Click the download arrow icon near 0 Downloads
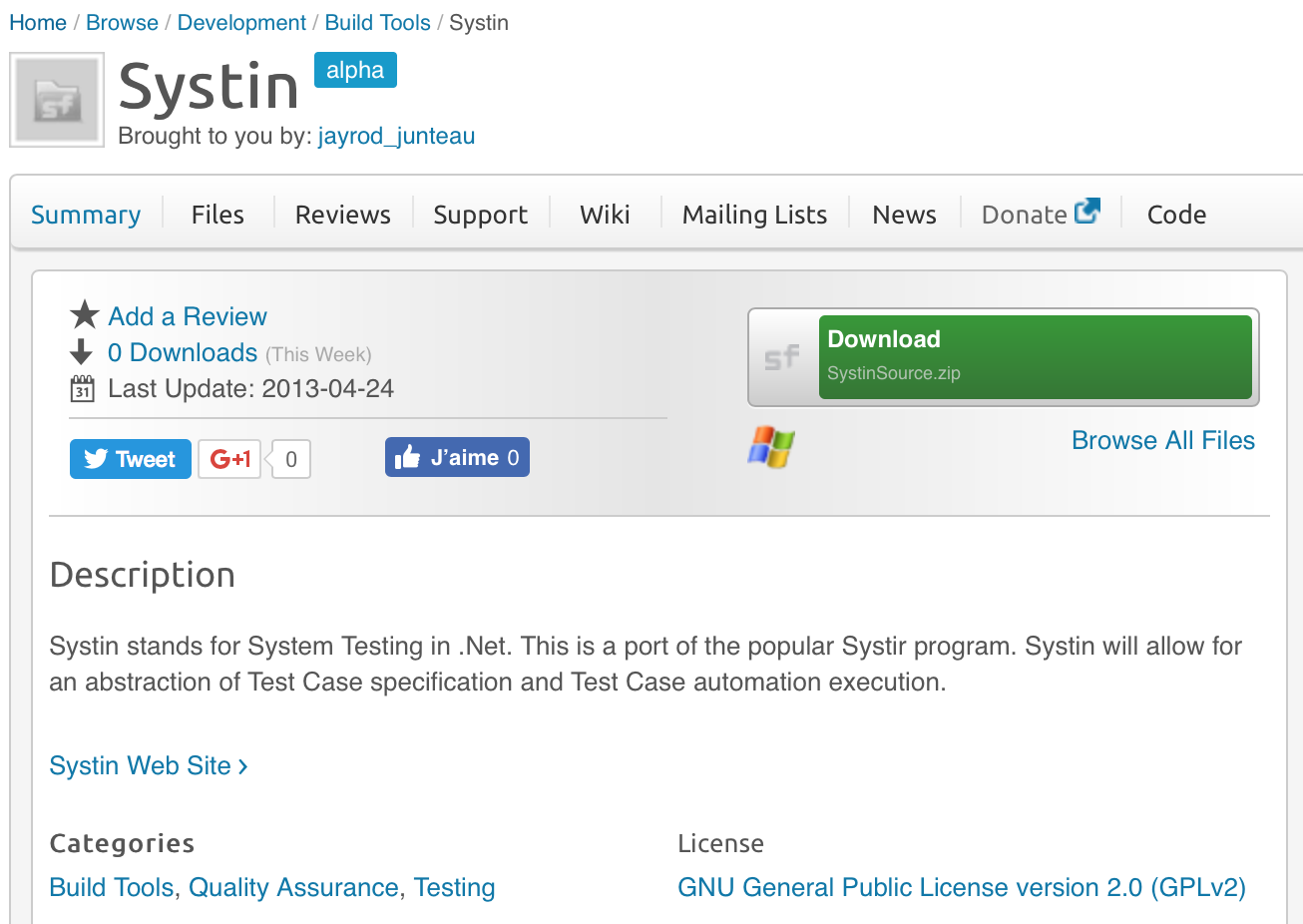 [x=84, y=351]
